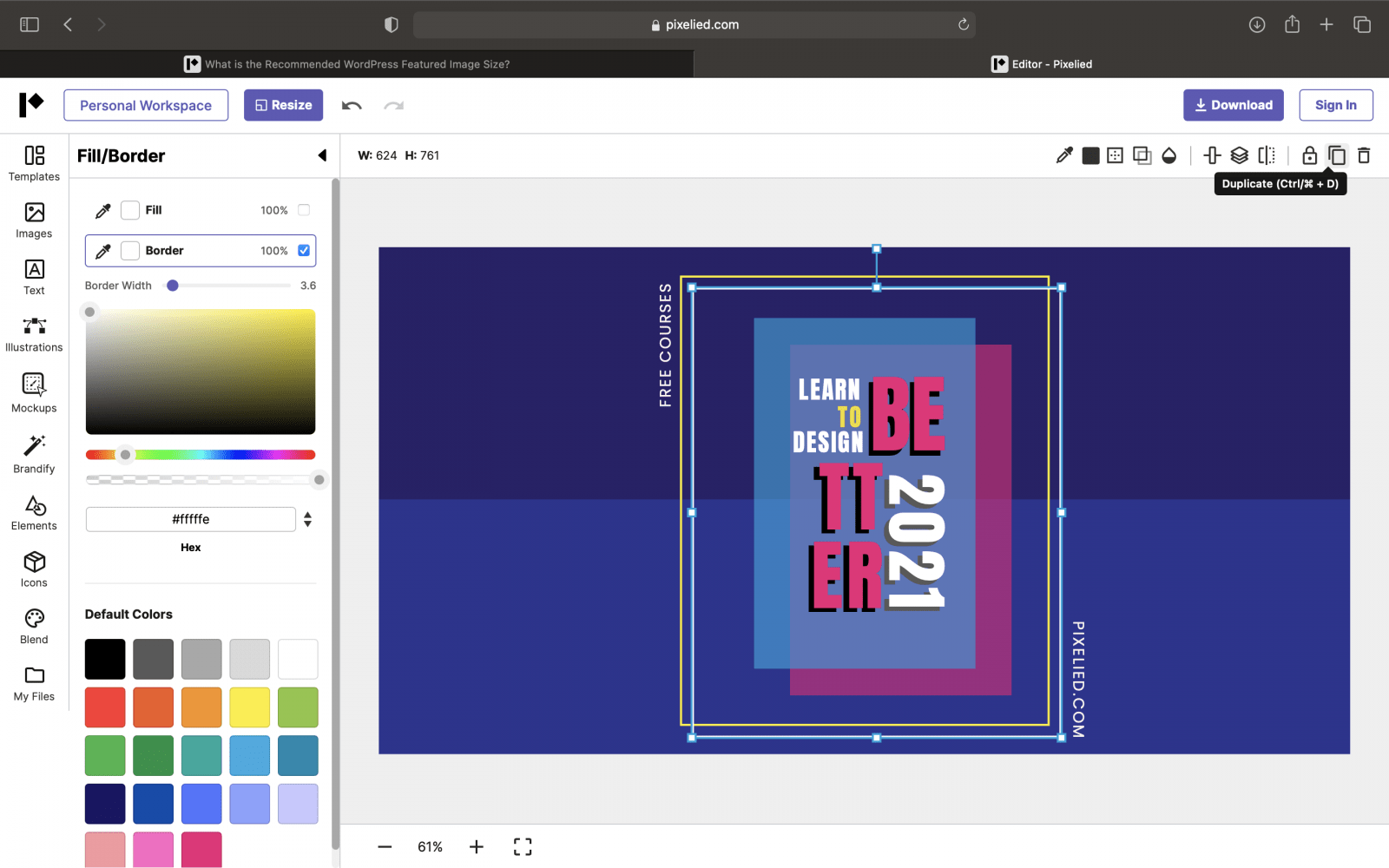Click the Download button
This screenshot has width=1389, height=868.
pos(1233,105)
